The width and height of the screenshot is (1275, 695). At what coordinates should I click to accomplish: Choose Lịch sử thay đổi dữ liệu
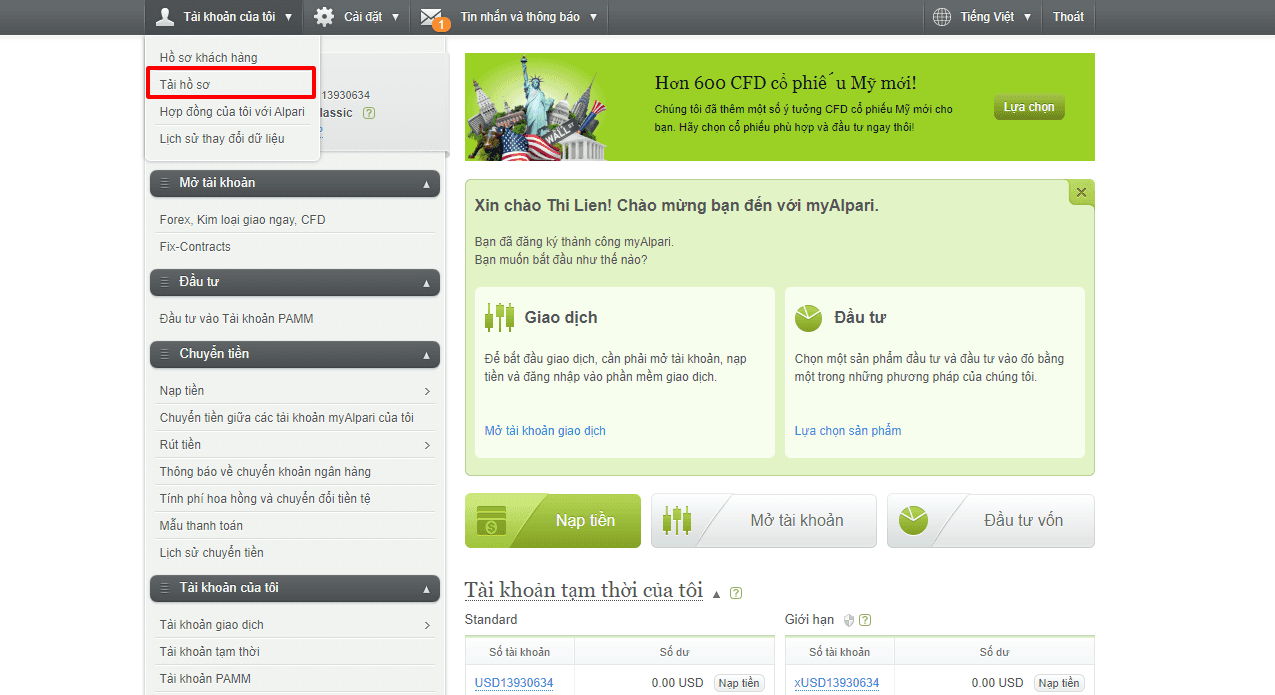pos(222,138)
